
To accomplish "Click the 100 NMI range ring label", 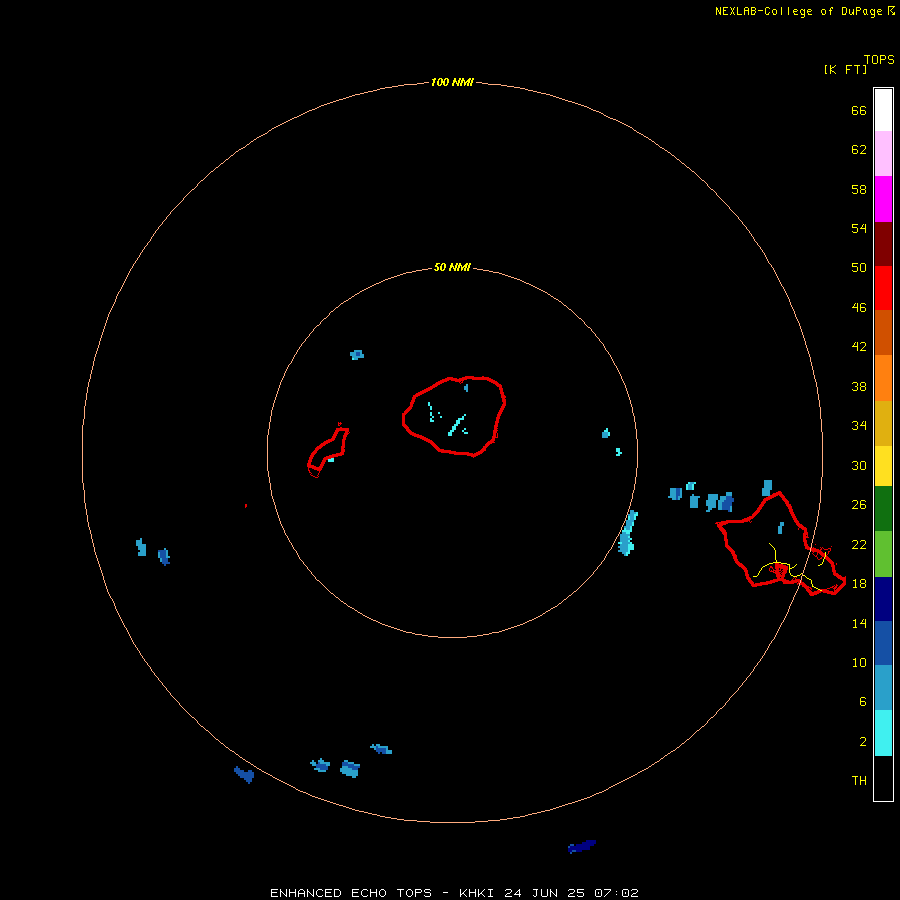I will coord(452,82).
